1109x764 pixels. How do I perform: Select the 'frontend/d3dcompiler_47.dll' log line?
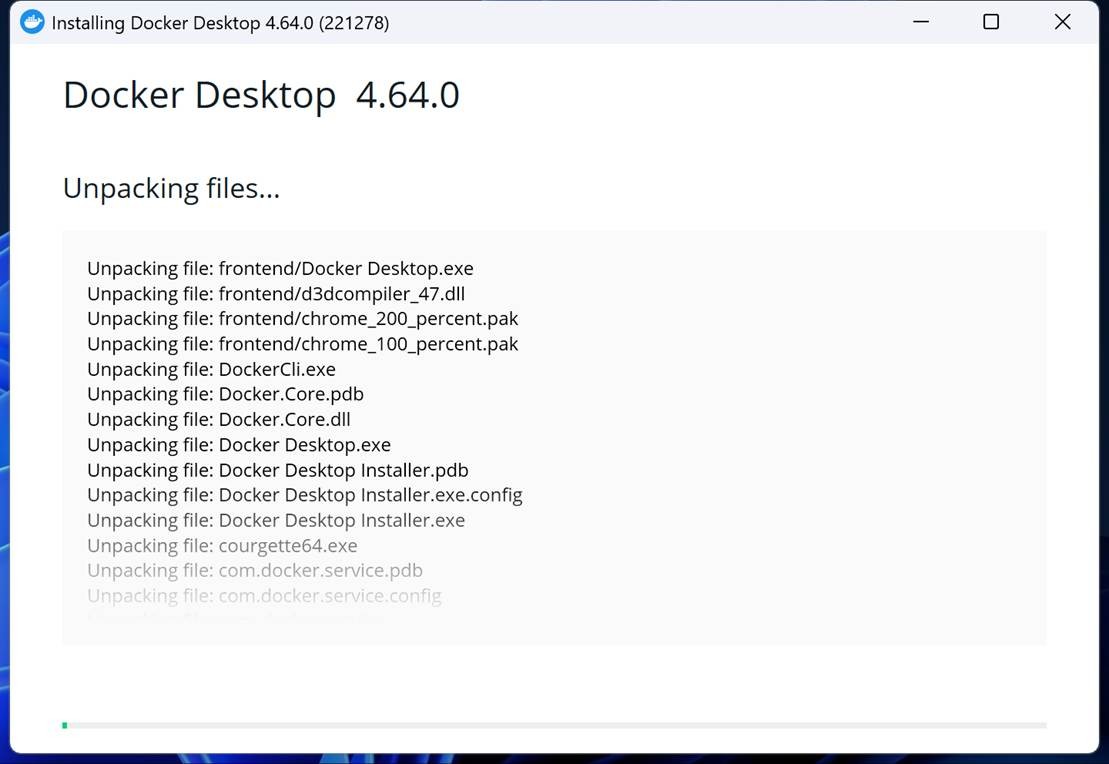[x=276, y=294]
